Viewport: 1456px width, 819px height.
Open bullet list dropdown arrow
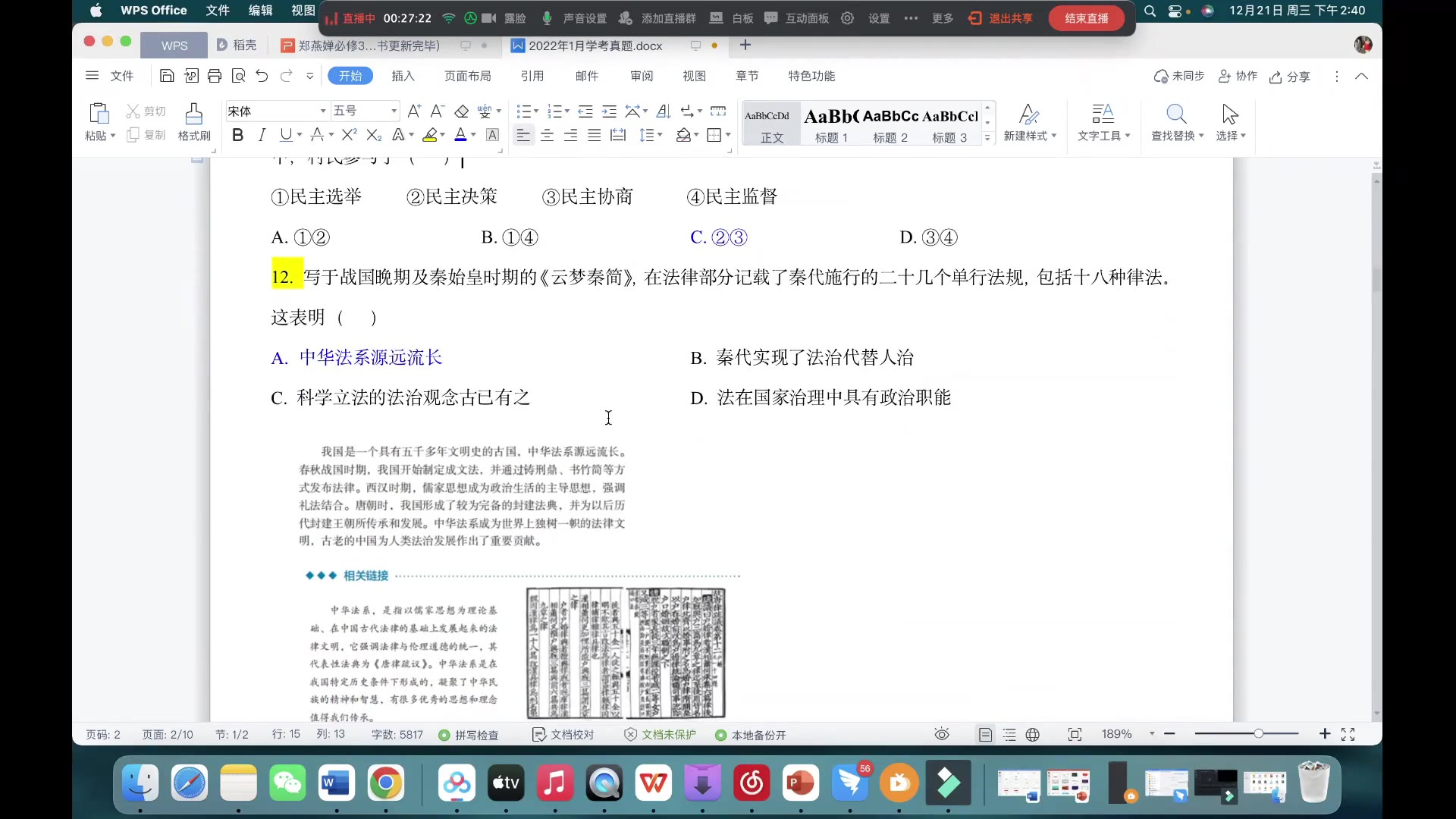[x=536, y=111]
